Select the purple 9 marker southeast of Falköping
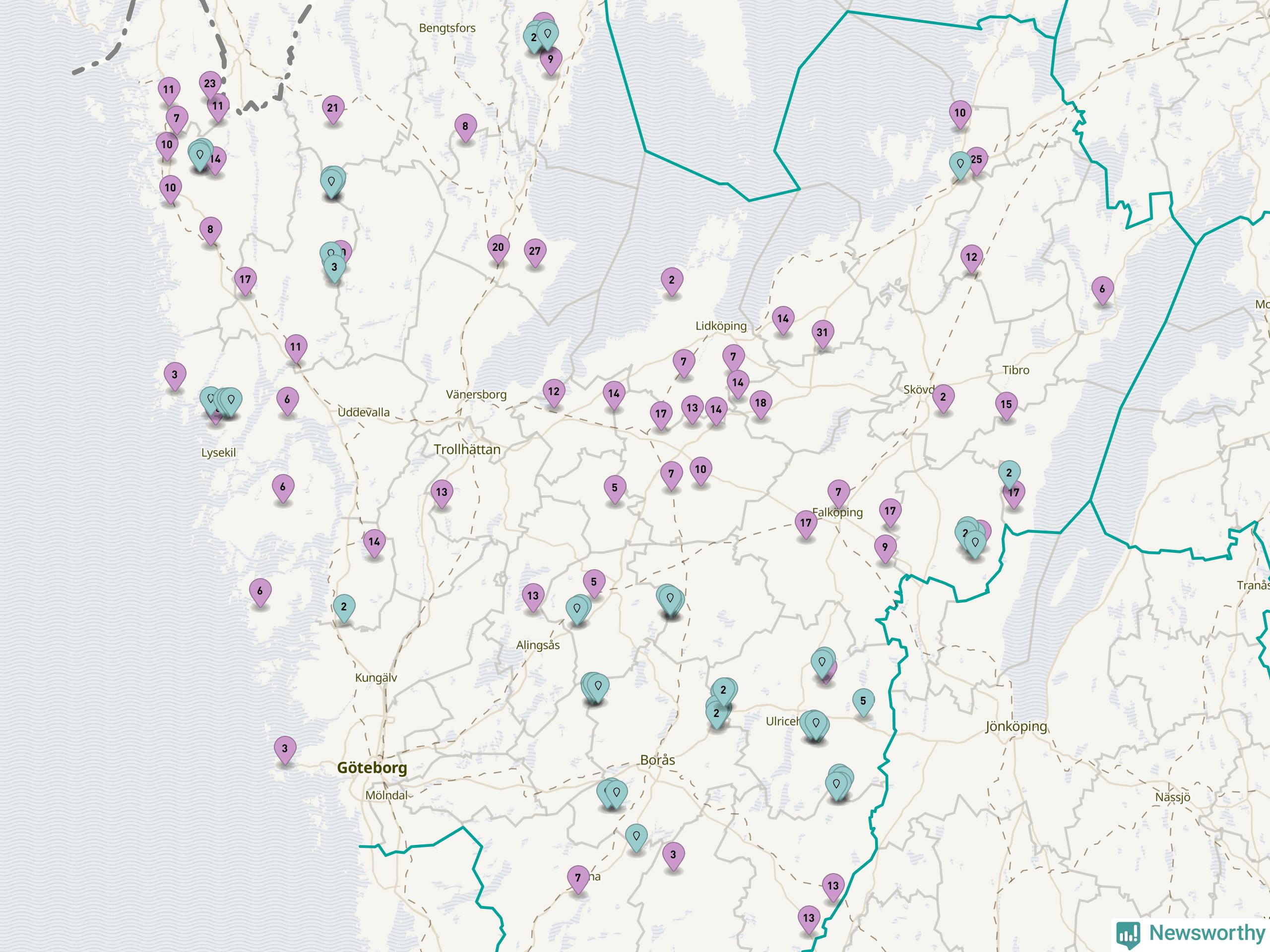 coord(885,548)
